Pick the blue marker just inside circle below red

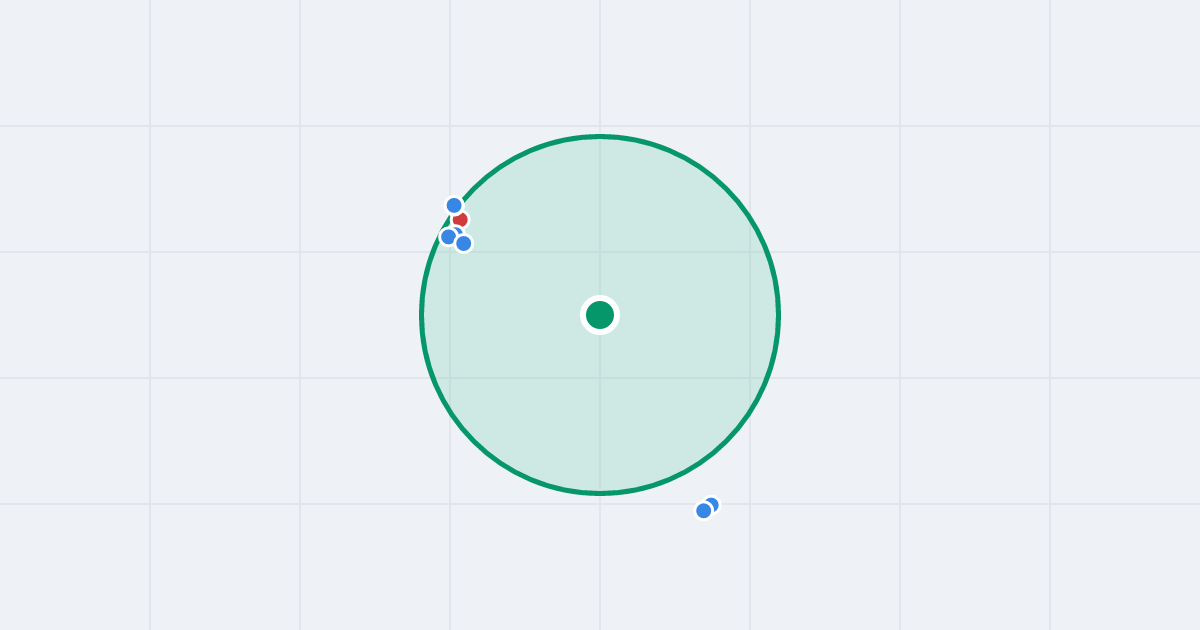click(x=463, y=243)
